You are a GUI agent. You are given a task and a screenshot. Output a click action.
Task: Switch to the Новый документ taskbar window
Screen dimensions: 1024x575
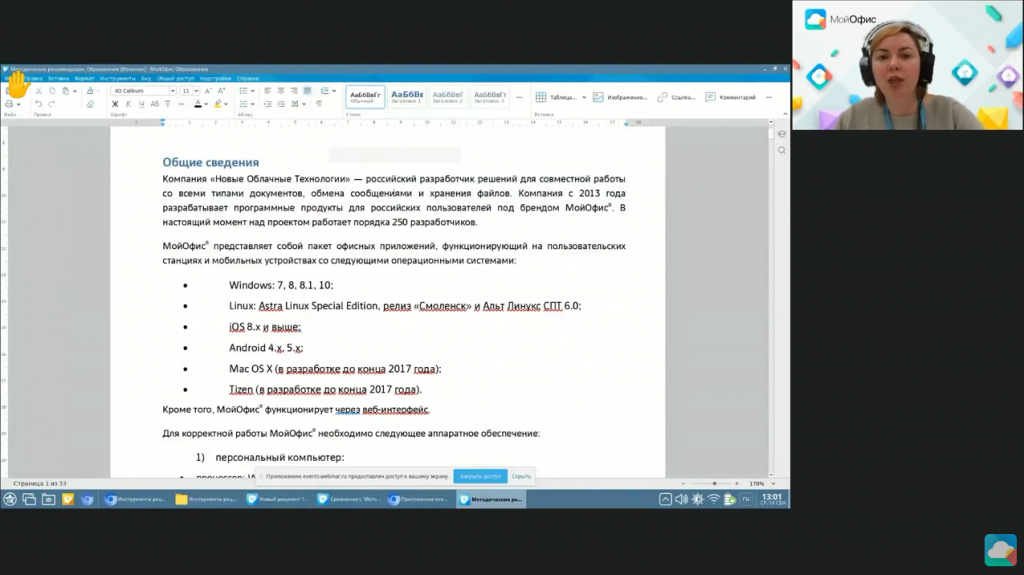pos(277,499)
